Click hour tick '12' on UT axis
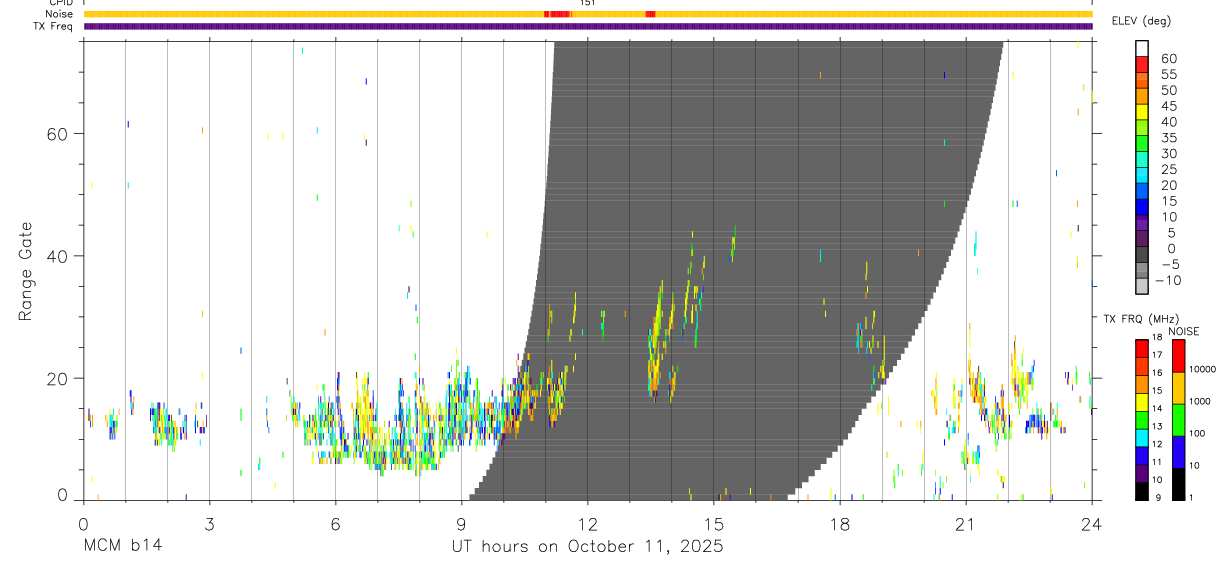 [x=588, y=523]
